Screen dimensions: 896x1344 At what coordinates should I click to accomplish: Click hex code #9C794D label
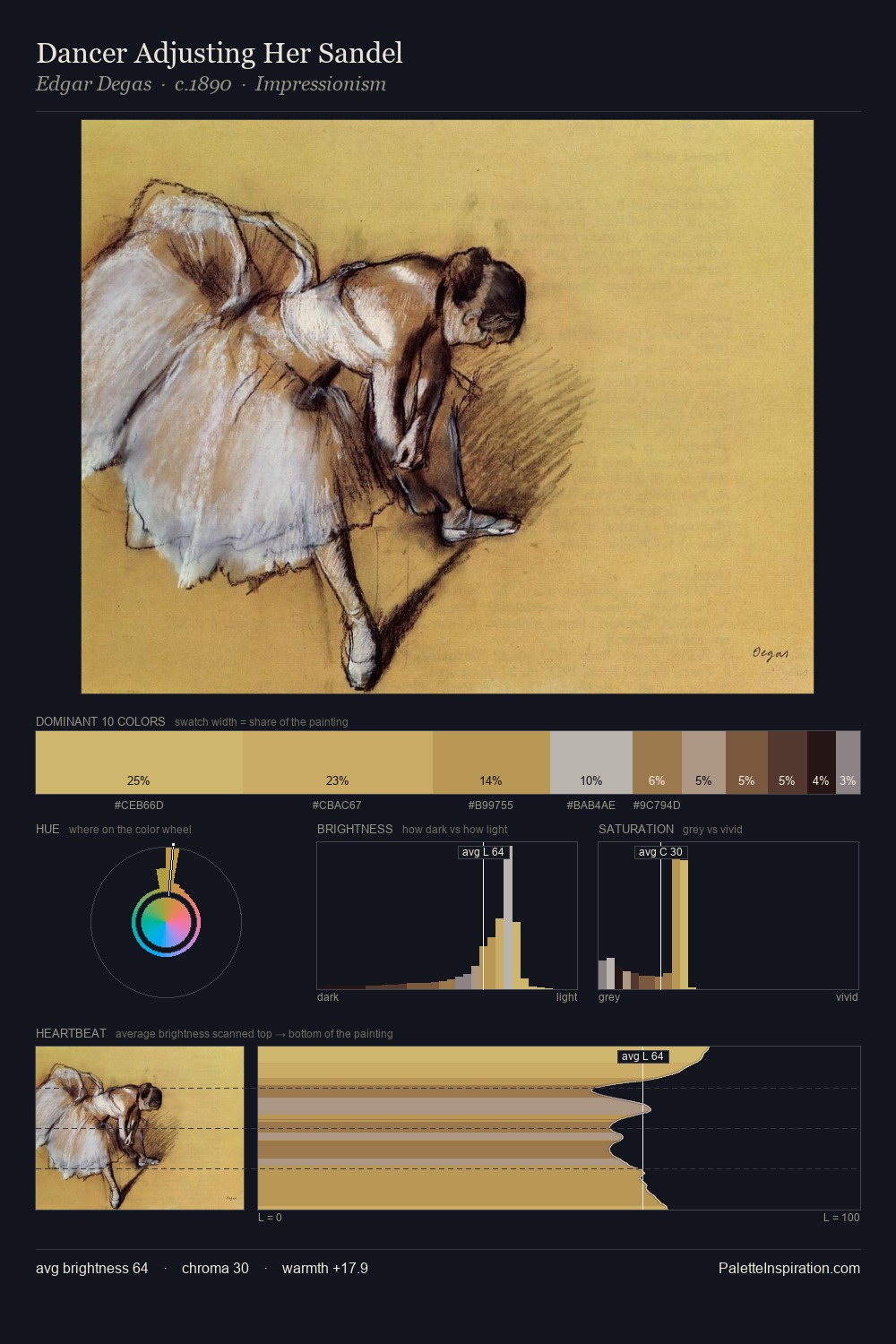[657, 805]
